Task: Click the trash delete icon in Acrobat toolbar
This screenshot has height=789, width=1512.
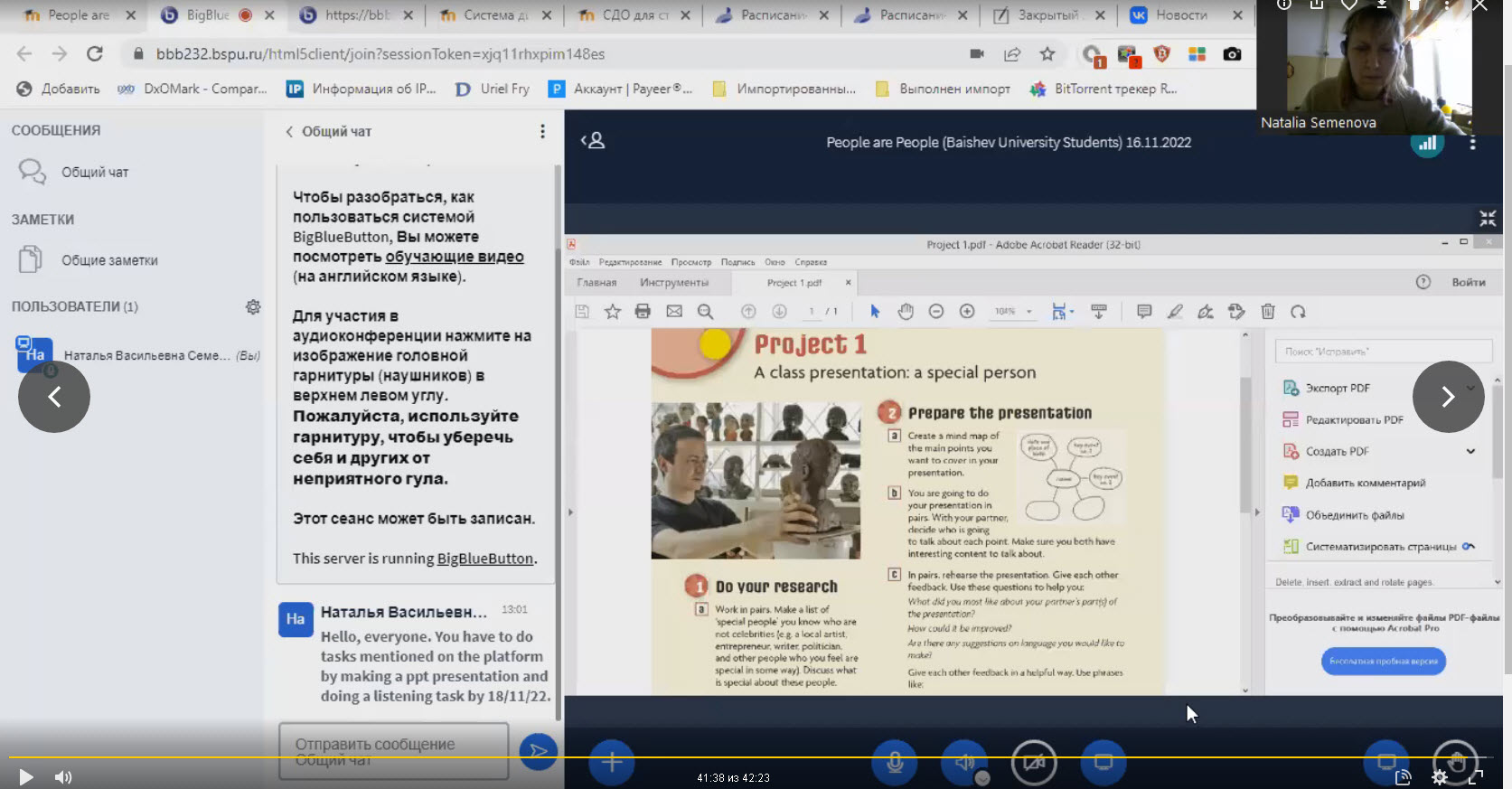Action: tap(1268, 312)
